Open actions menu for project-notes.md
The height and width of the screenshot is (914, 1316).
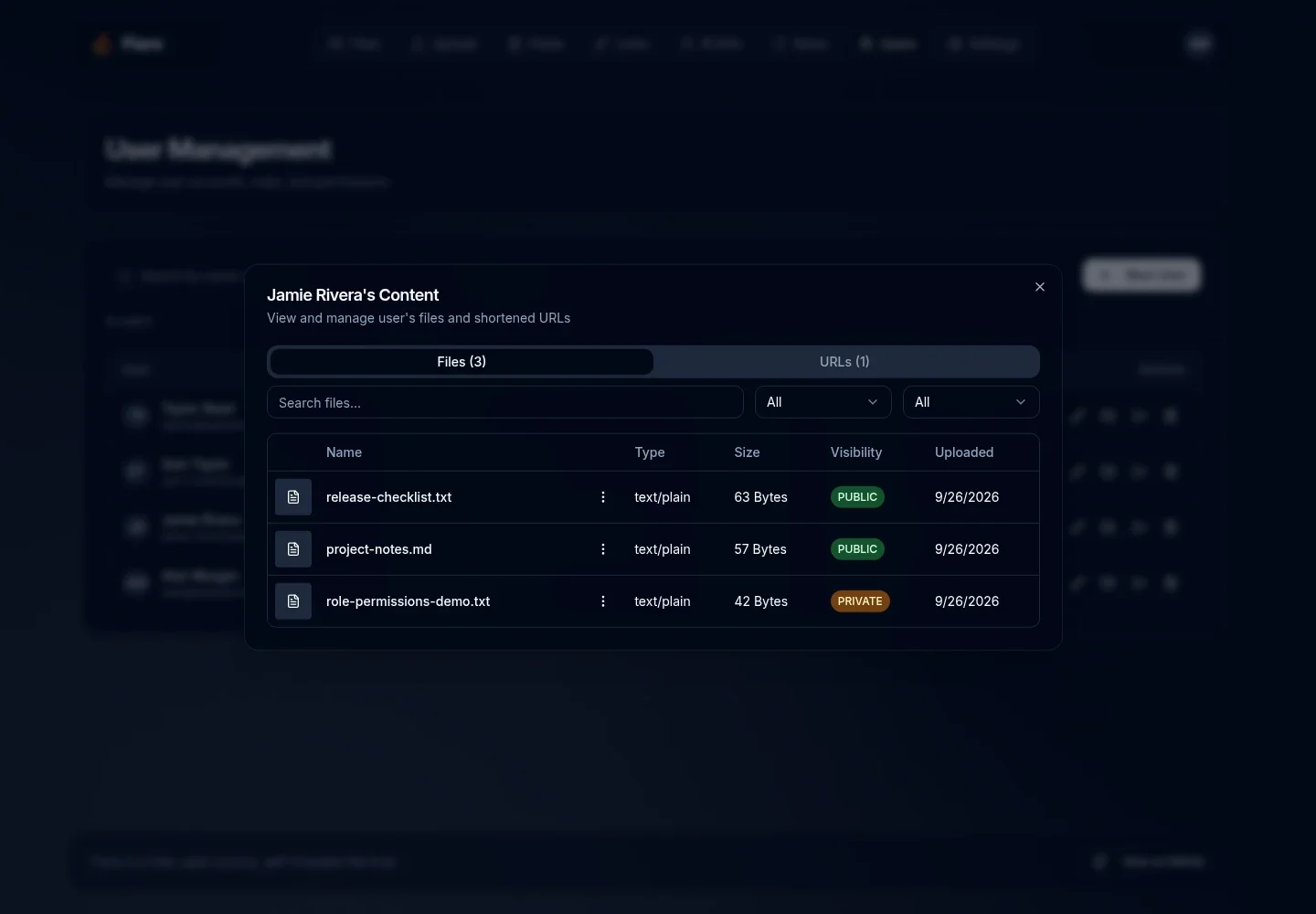[x=603, y=549]
